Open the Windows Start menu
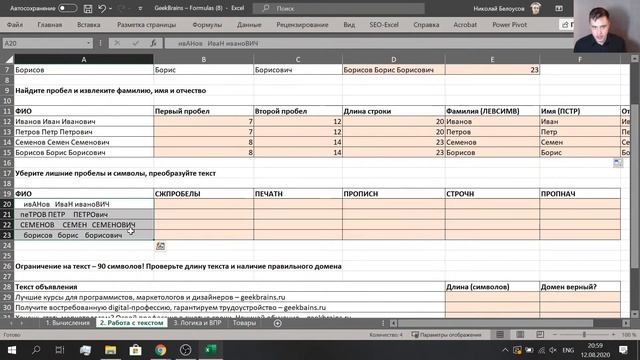The width and height of the screenshot is (640, 360). [x=11, y=350]
